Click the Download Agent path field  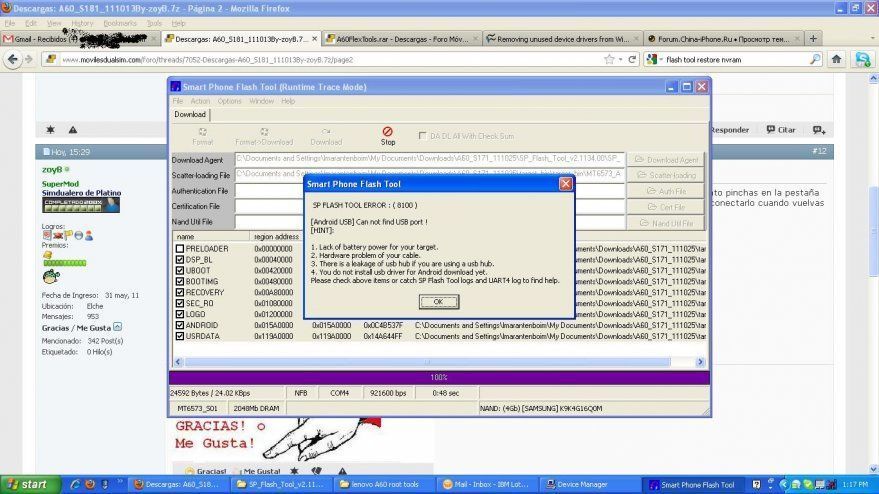(x=429, y=159)
